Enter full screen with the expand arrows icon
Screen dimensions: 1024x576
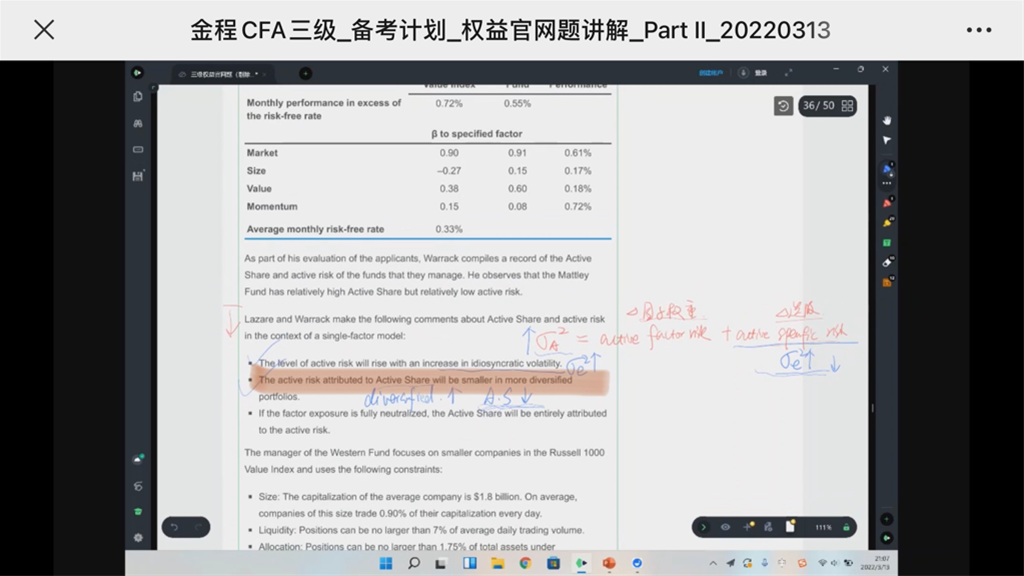tap(788, 72)
